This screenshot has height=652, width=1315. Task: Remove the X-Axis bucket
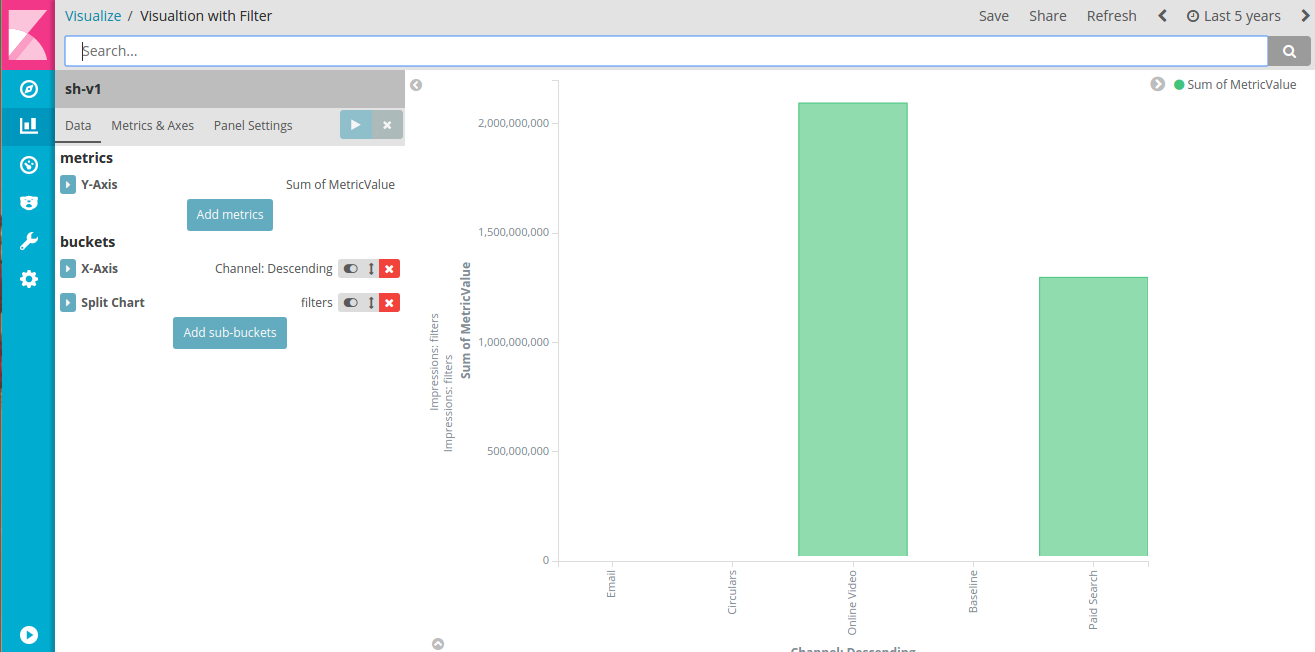390,269
